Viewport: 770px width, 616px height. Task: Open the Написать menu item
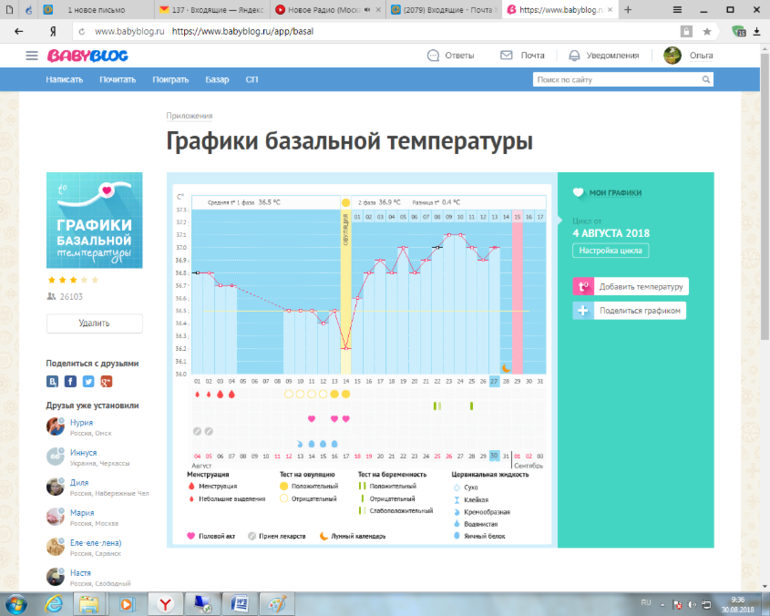click(64, 79)
